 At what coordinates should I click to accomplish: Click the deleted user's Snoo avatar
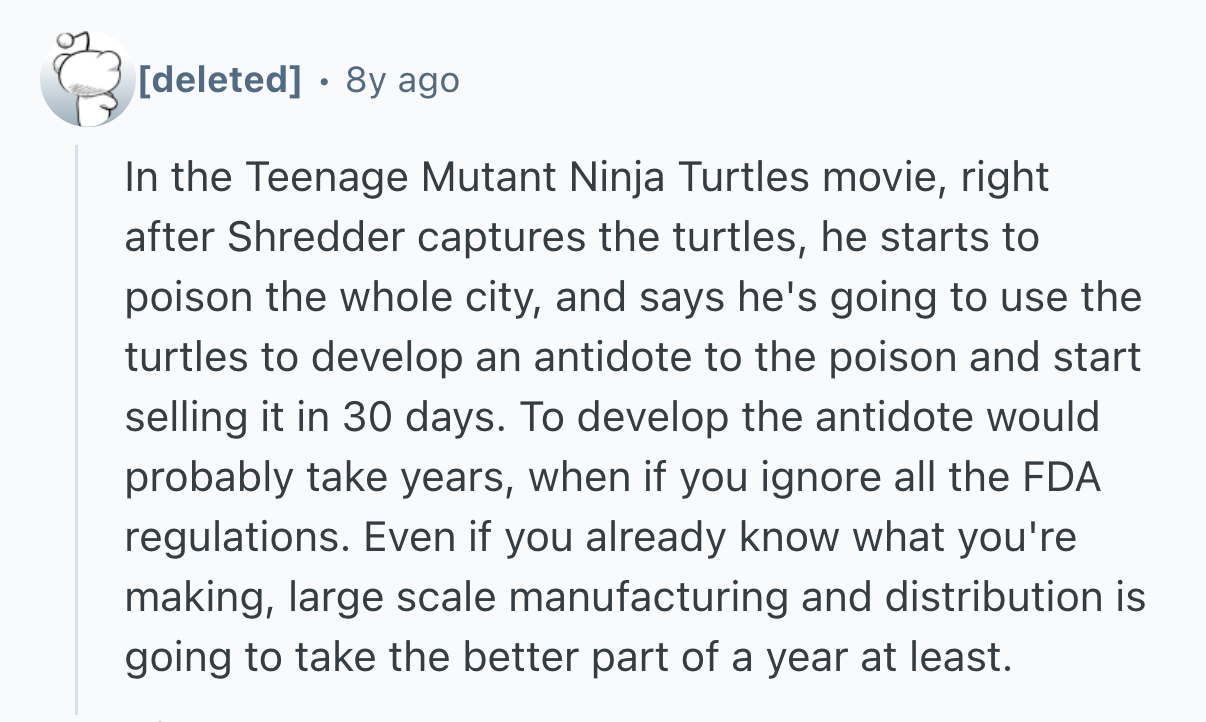coord(87,80)
